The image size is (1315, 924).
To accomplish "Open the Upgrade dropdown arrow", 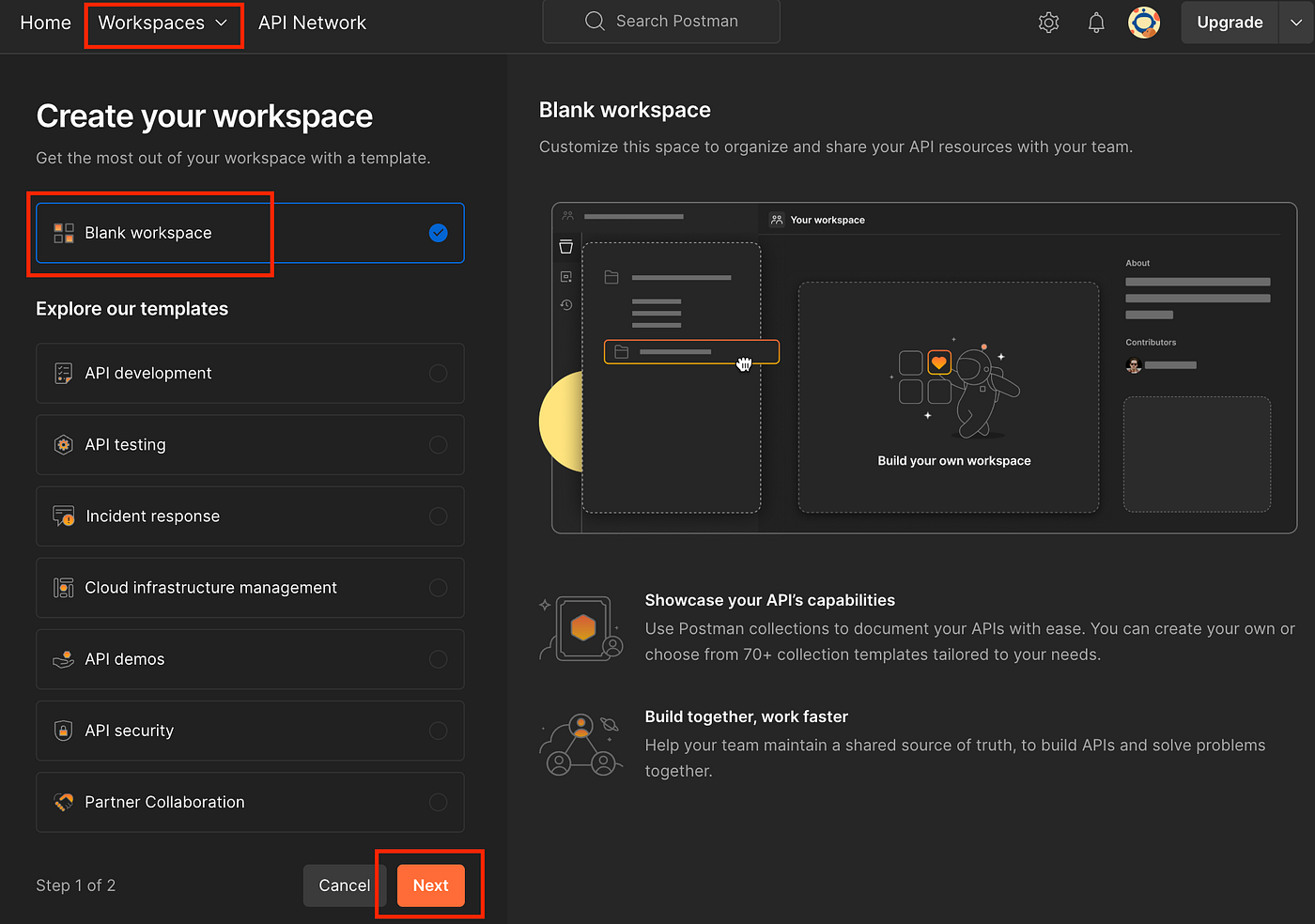I will pyautogui.click(x=1296, y=23).
